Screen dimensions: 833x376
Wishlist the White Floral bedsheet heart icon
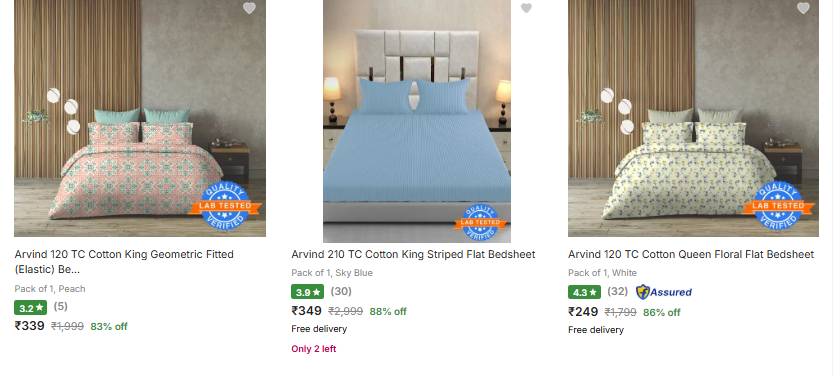coord(803,7)
